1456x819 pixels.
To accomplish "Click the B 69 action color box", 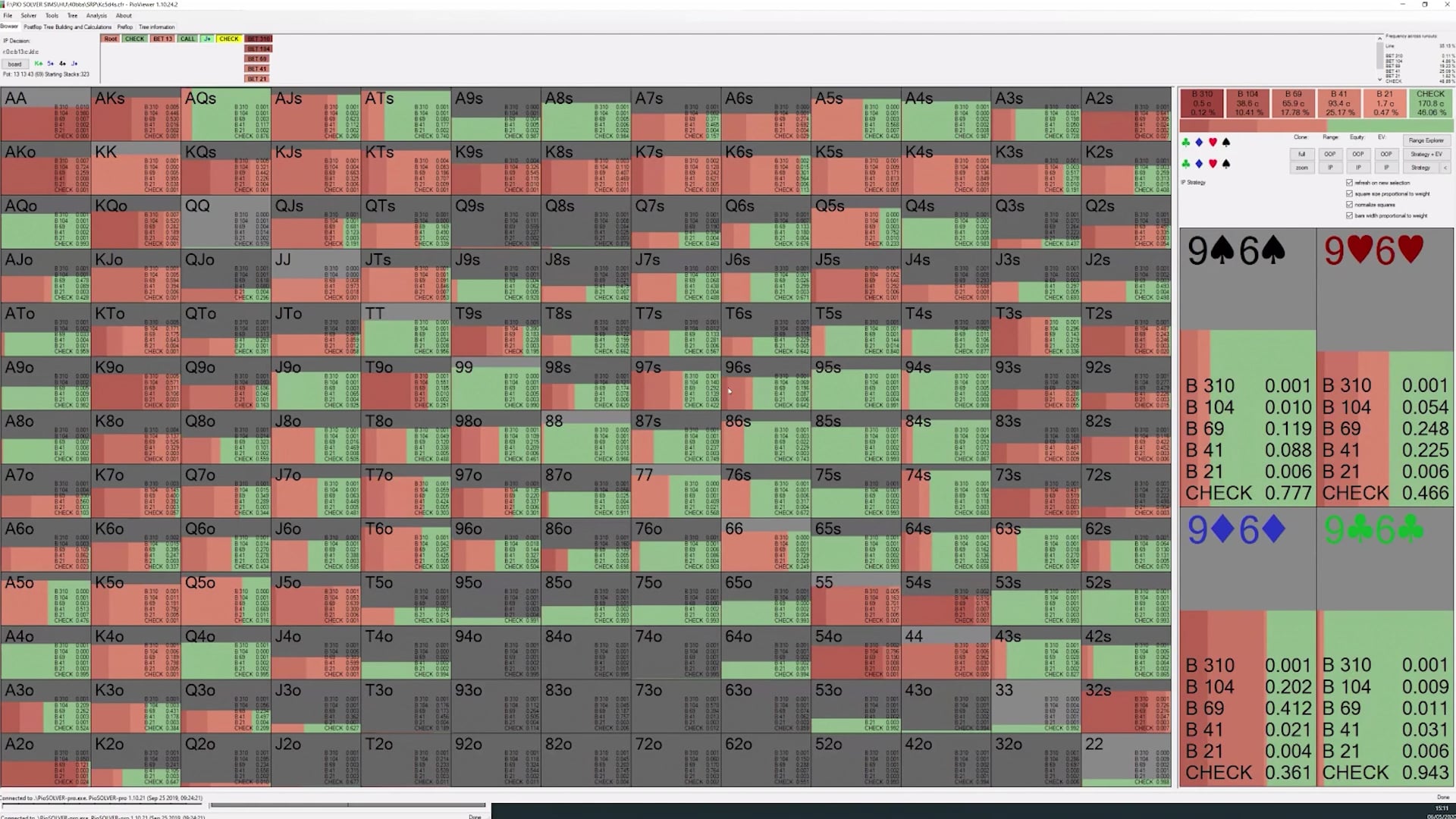I will (1294, 103).
